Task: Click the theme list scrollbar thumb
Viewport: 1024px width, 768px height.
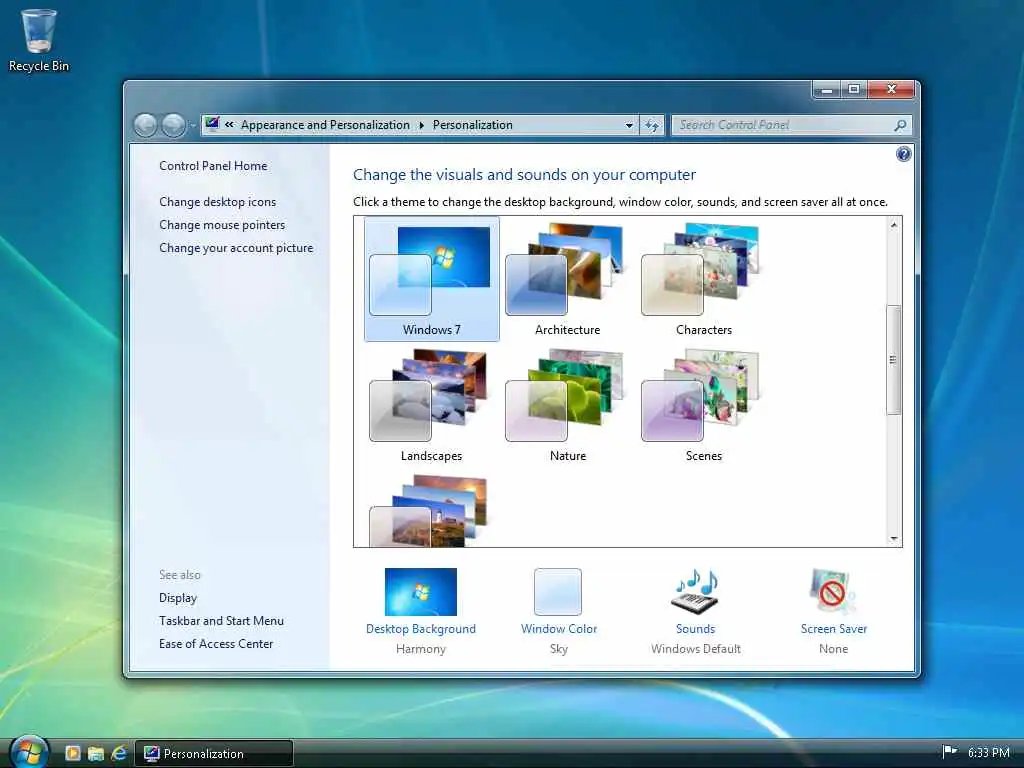Action: tap(893, 359)
